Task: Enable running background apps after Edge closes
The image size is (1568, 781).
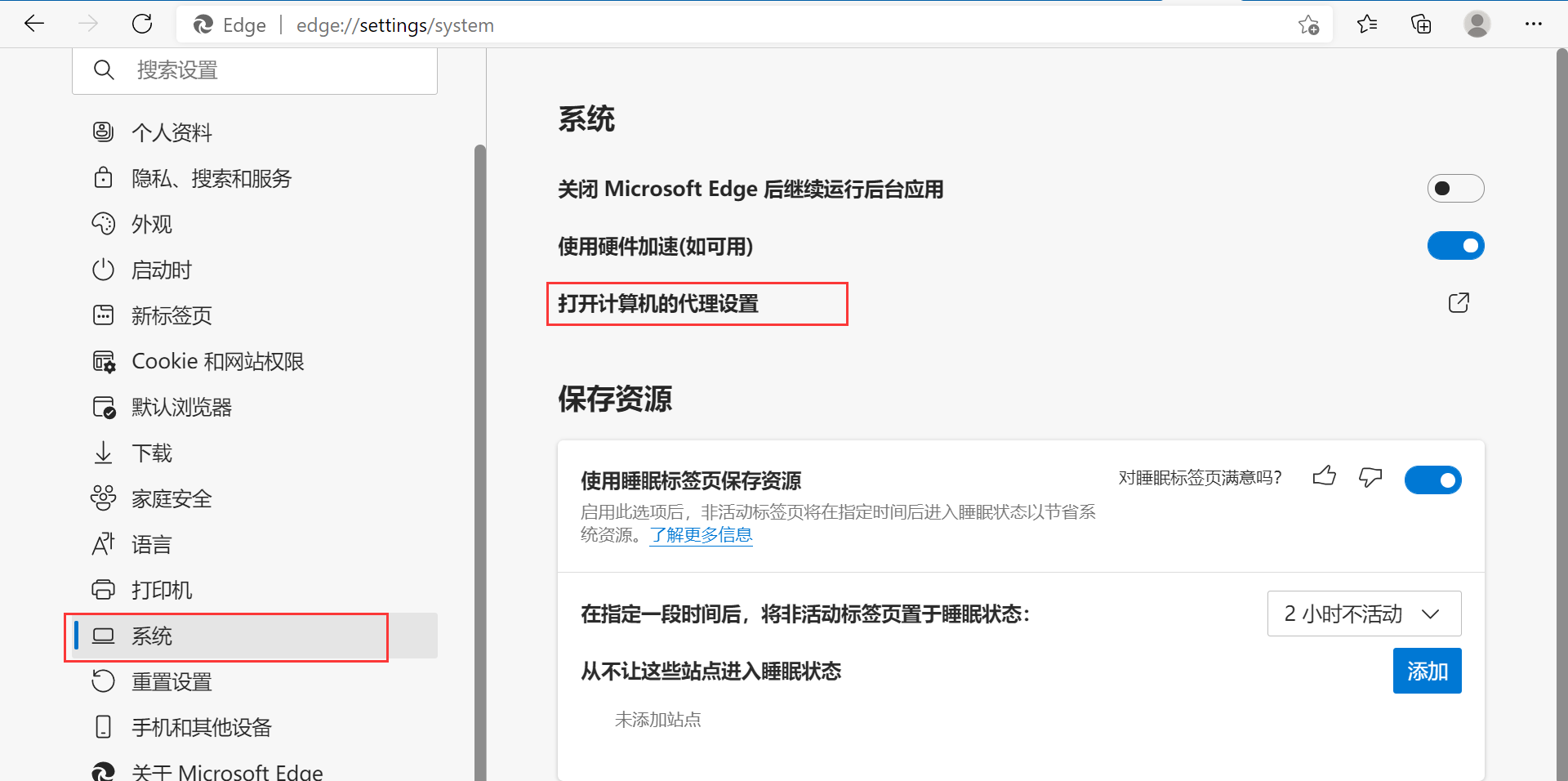Action: 1456,188
